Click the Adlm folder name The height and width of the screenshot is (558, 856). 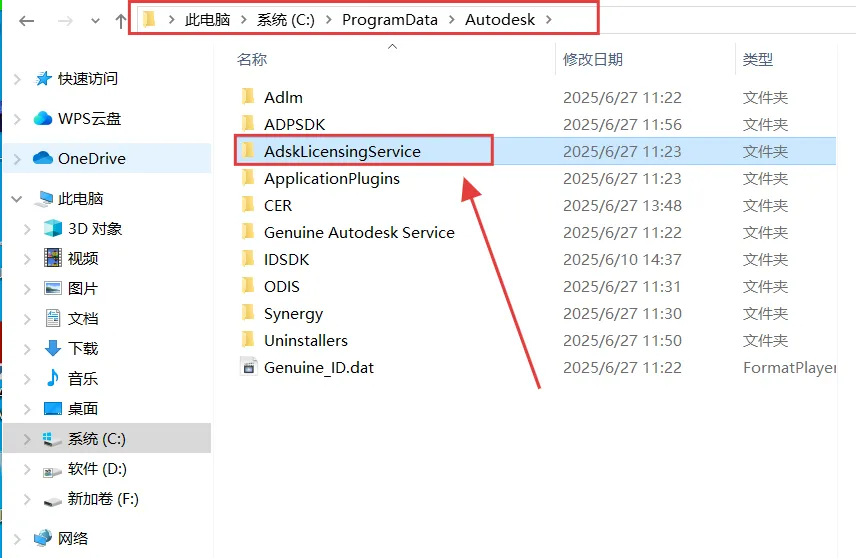point(283,97)
